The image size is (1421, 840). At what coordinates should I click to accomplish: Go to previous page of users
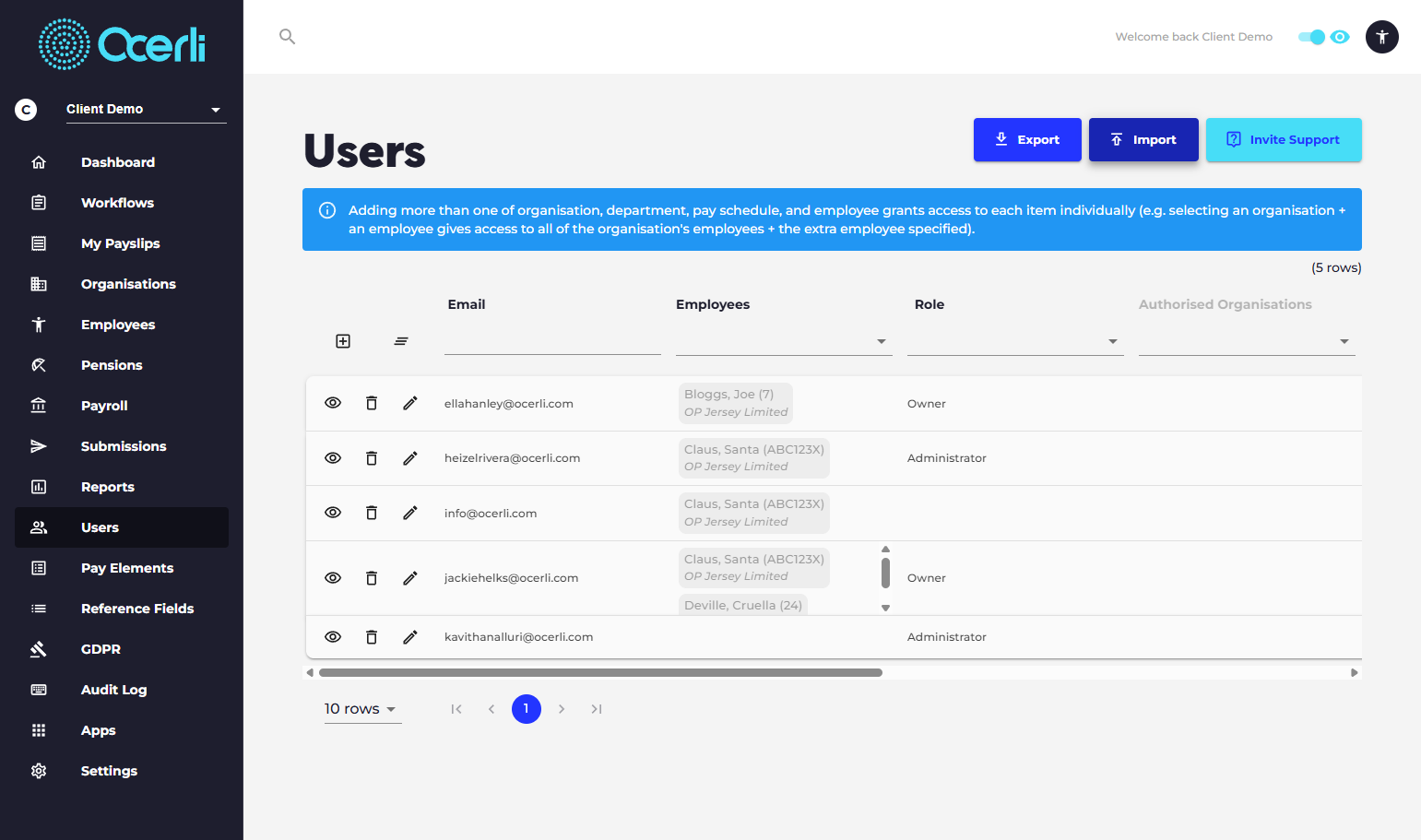click(x=491, y=709)
